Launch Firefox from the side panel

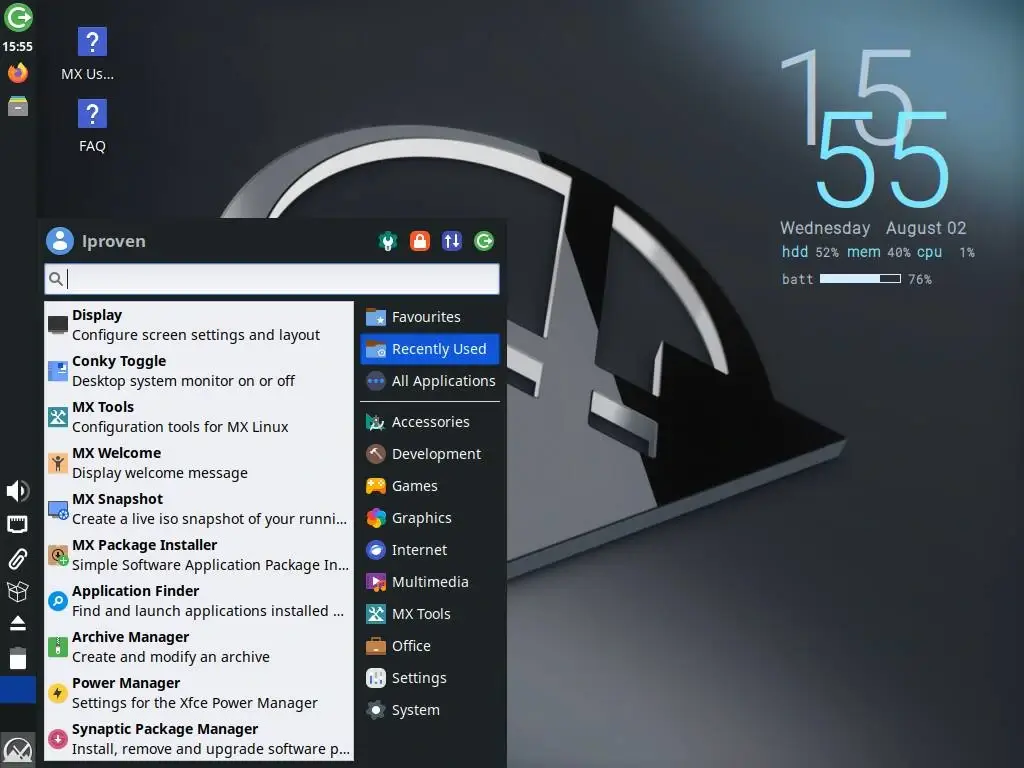coord(18,72)
